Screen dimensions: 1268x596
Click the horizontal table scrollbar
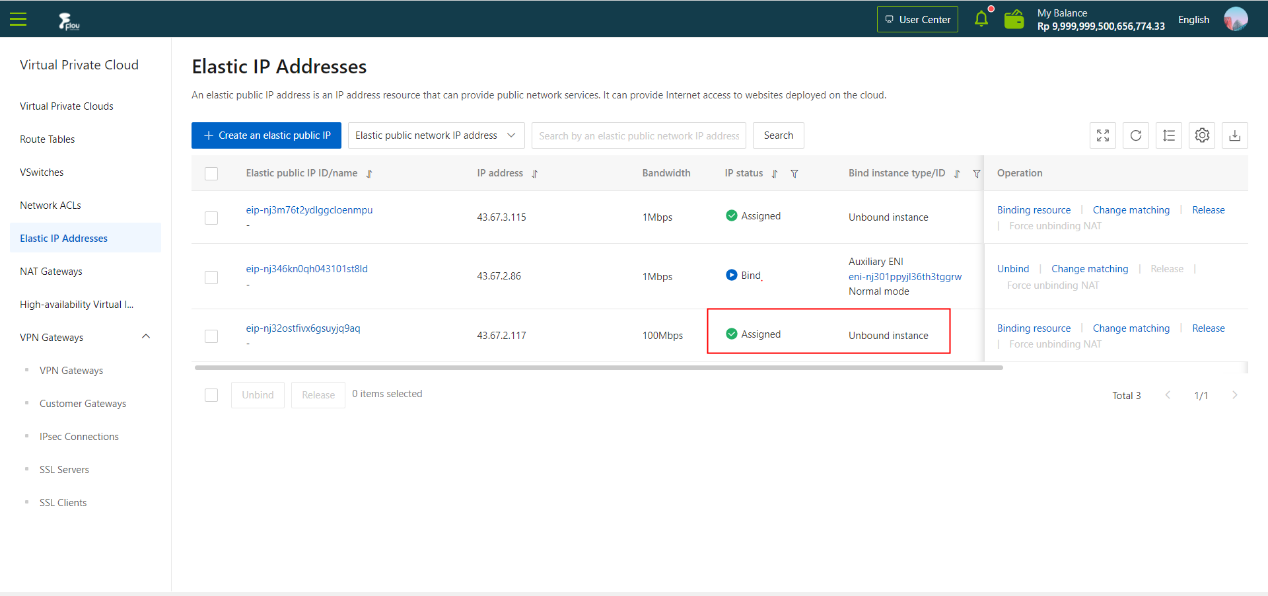click(x=598, y=368)
